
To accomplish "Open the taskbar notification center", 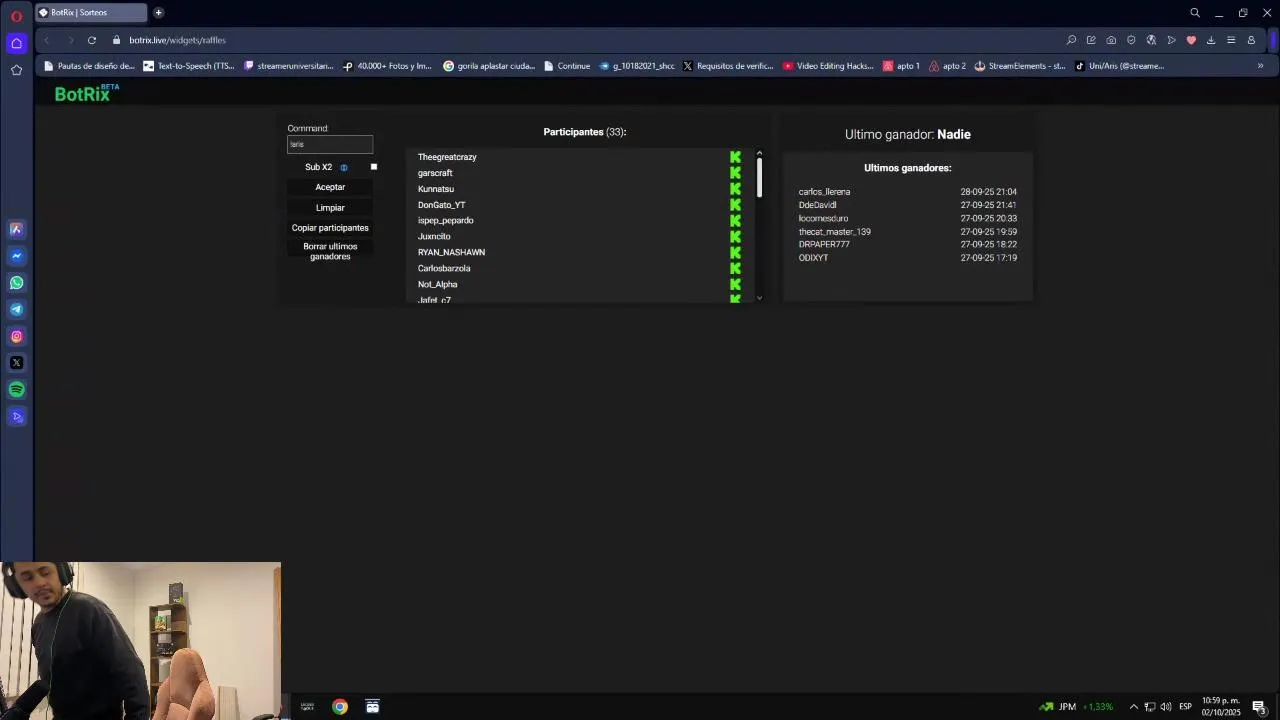I will (1259, 707).
